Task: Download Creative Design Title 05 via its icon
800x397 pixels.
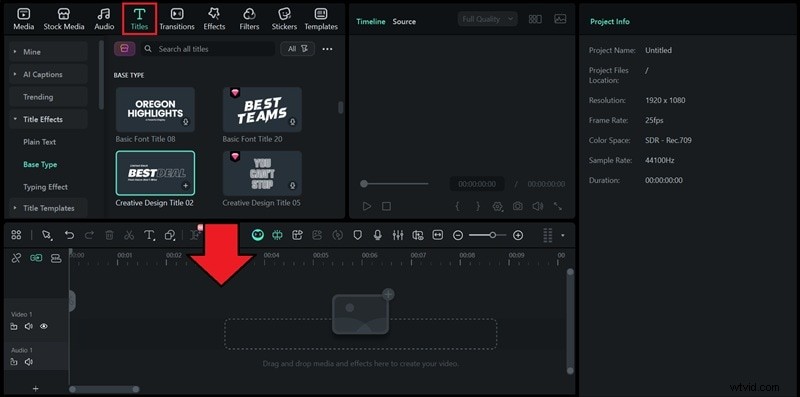Action: pos(293,186)
